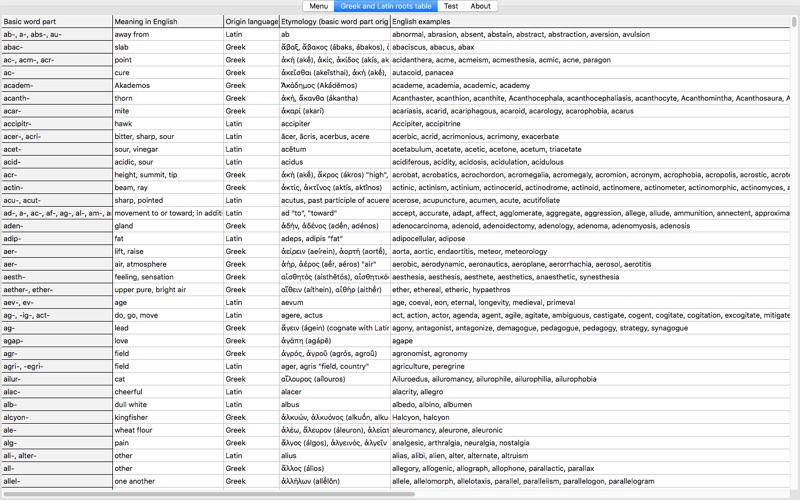Select the 'acu-, acut-' word part cell
Viewport: 800px width, 500px height.
56,200
